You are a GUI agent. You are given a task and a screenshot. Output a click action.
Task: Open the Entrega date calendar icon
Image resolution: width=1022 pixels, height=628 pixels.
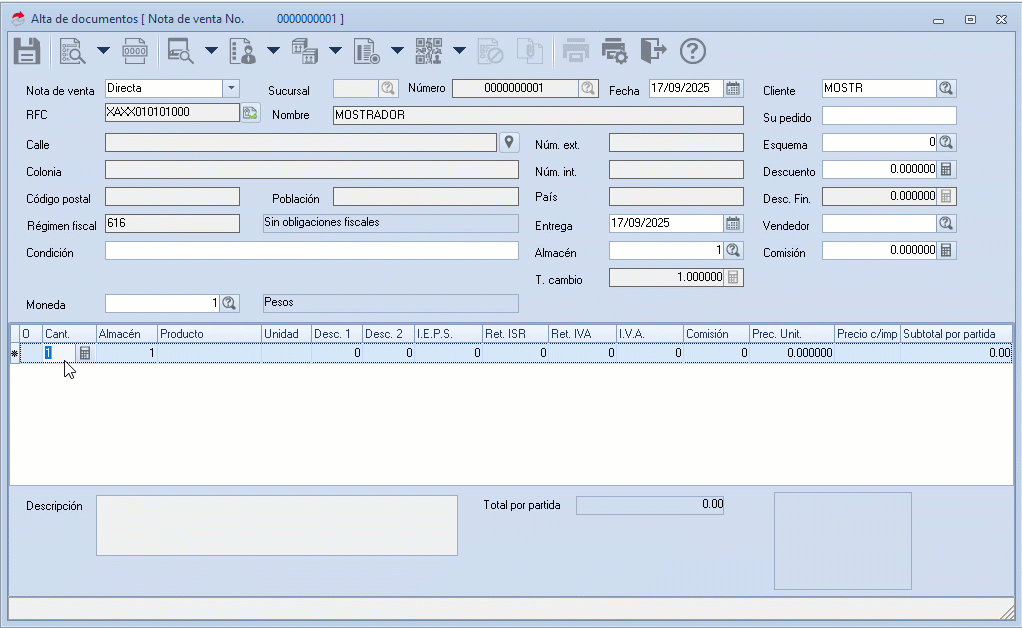click(733, 223)
